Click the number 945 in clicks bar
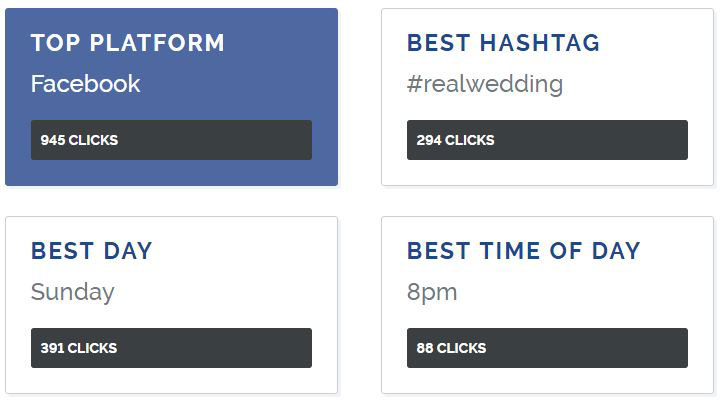 click(52, 140)
